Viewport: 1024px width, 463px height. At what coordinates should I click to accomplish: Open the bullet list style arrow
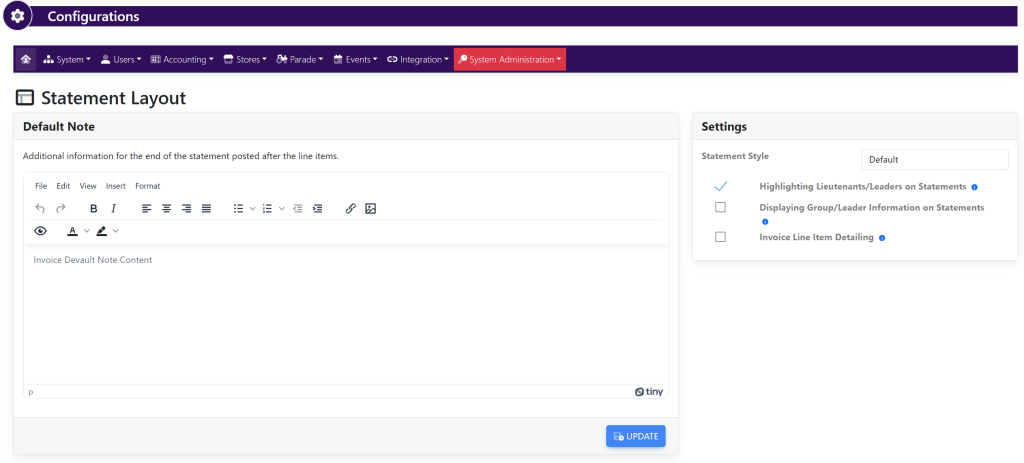coord(252,208)
